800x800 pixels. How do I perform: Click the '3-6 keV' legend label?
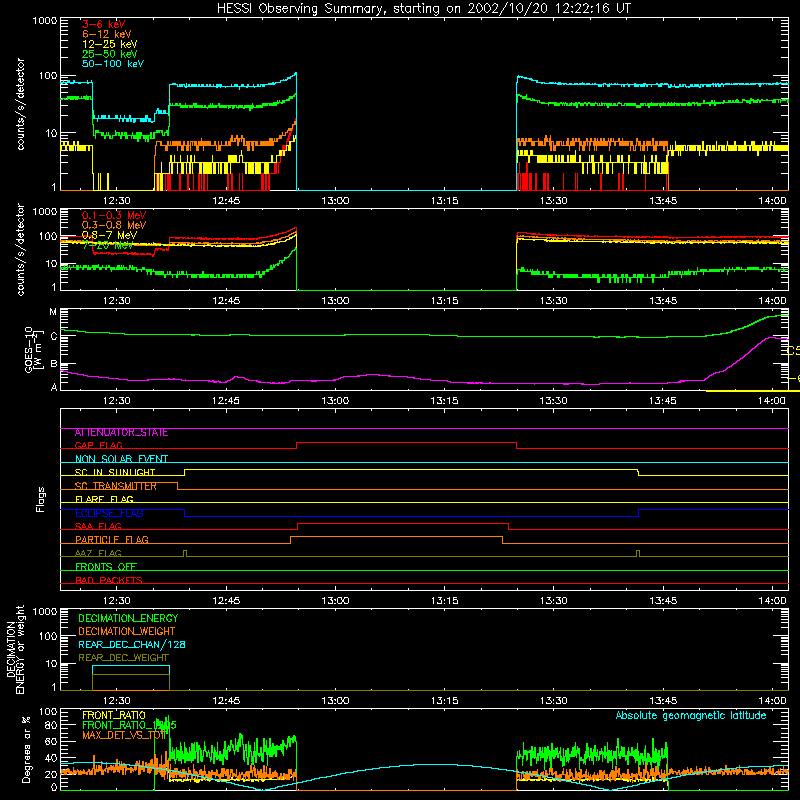point(103,24)
